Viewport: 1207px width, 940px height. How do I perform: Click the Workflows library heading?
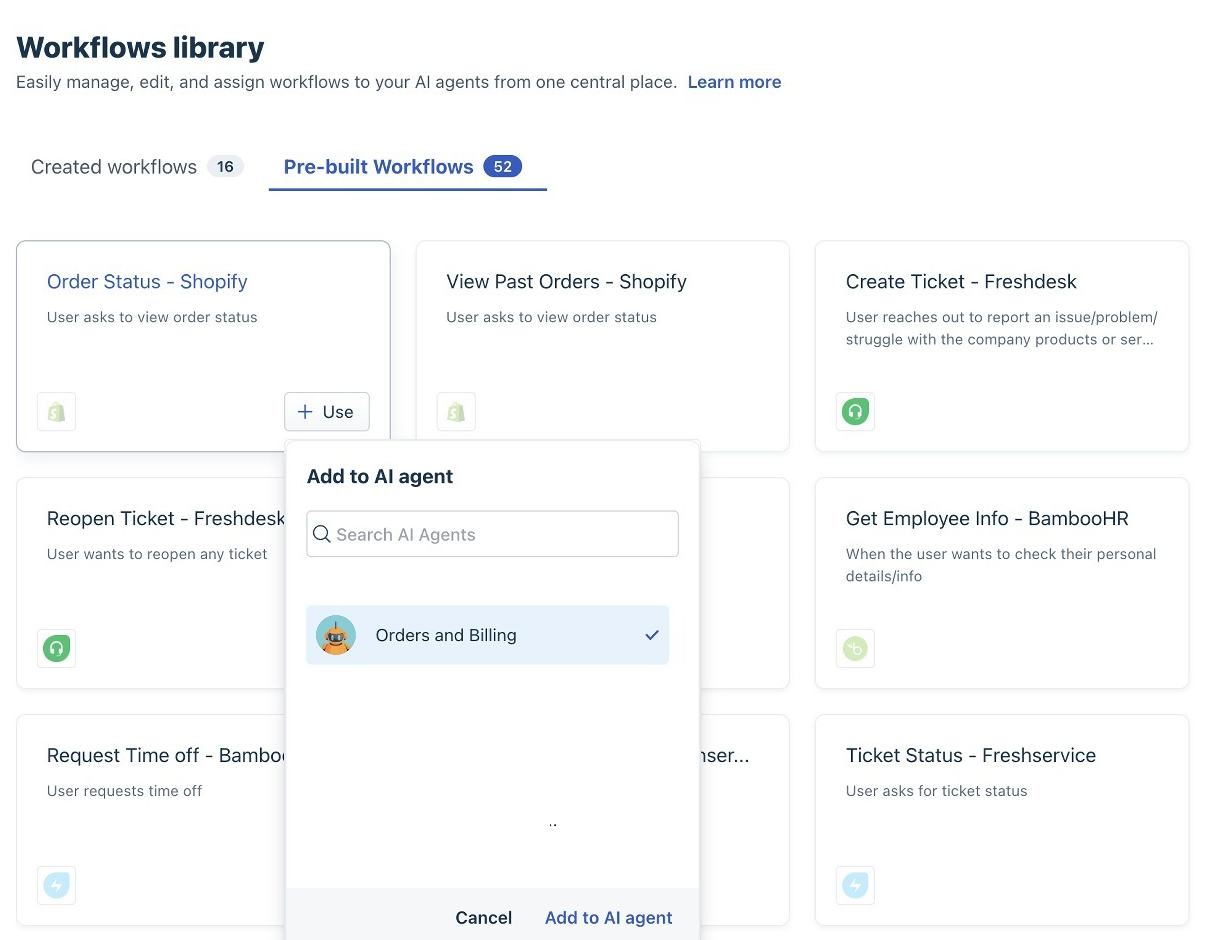tap(140, 47)
